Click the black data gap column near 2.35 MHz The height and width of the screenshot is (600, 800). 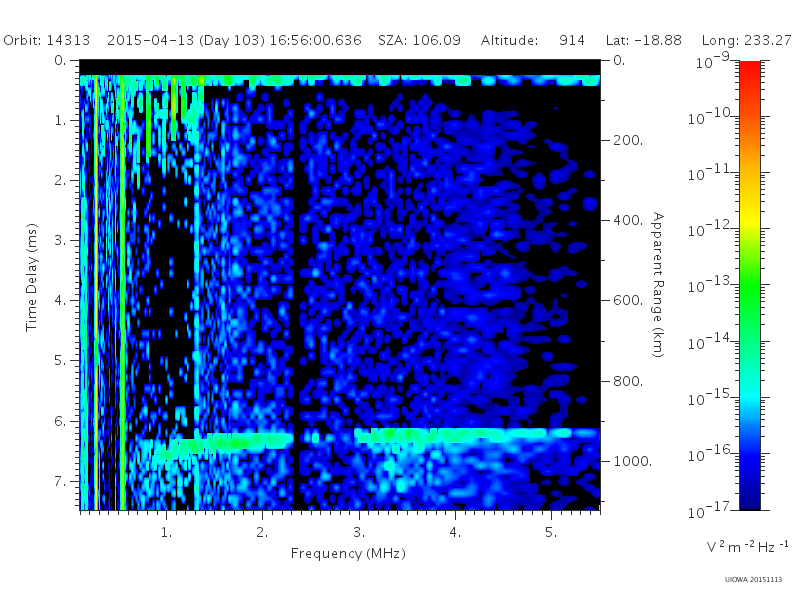296,296
